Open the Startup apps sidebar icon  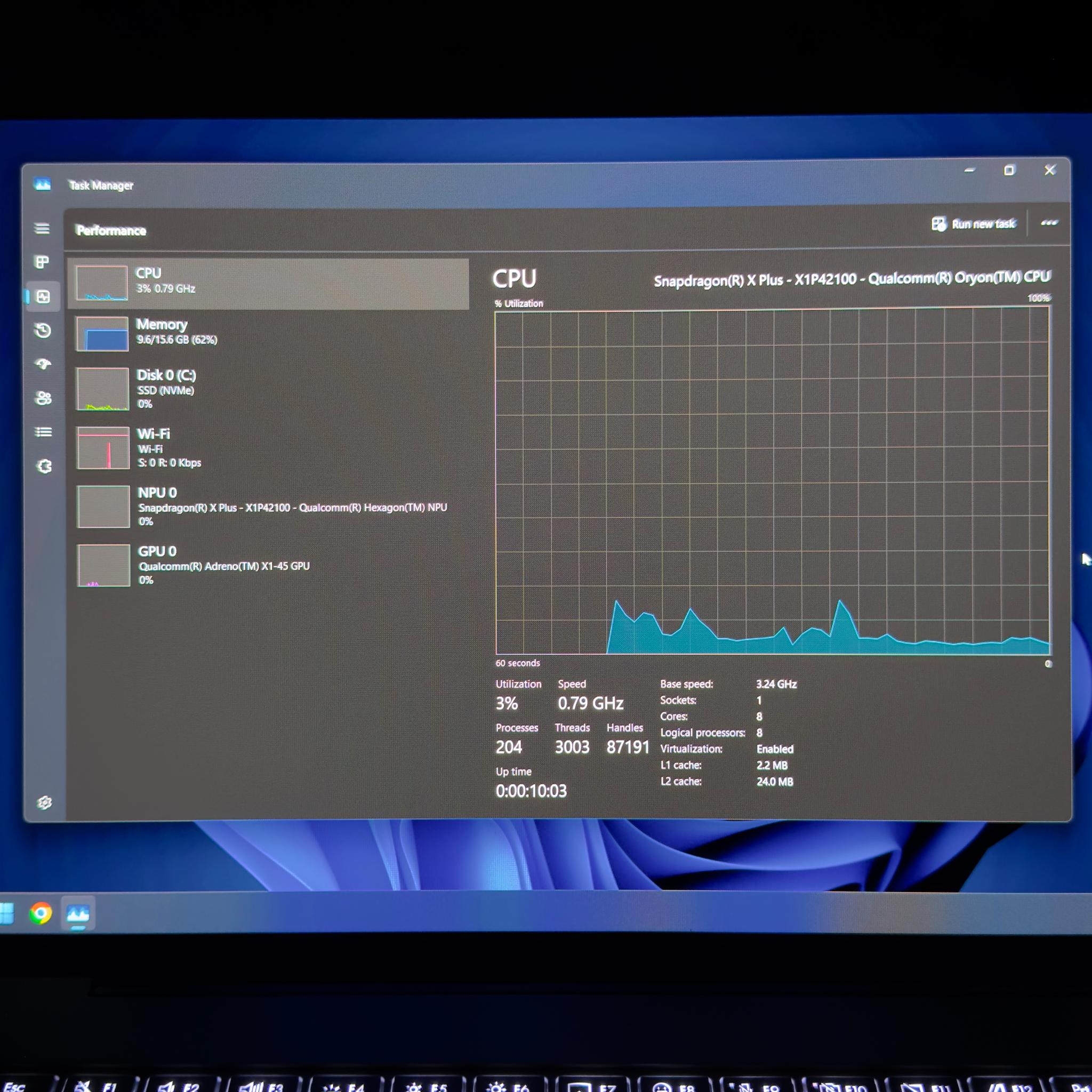click(43, 364)
